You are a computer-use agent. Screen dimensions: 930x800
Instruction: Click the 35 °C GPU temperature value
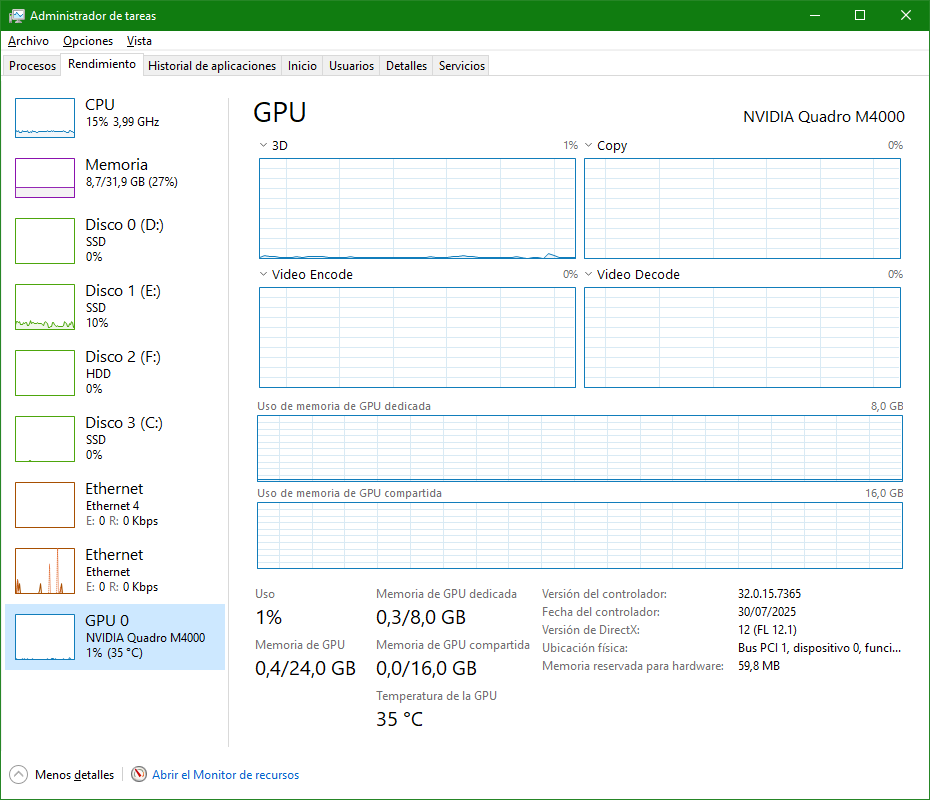pos(399,719)
